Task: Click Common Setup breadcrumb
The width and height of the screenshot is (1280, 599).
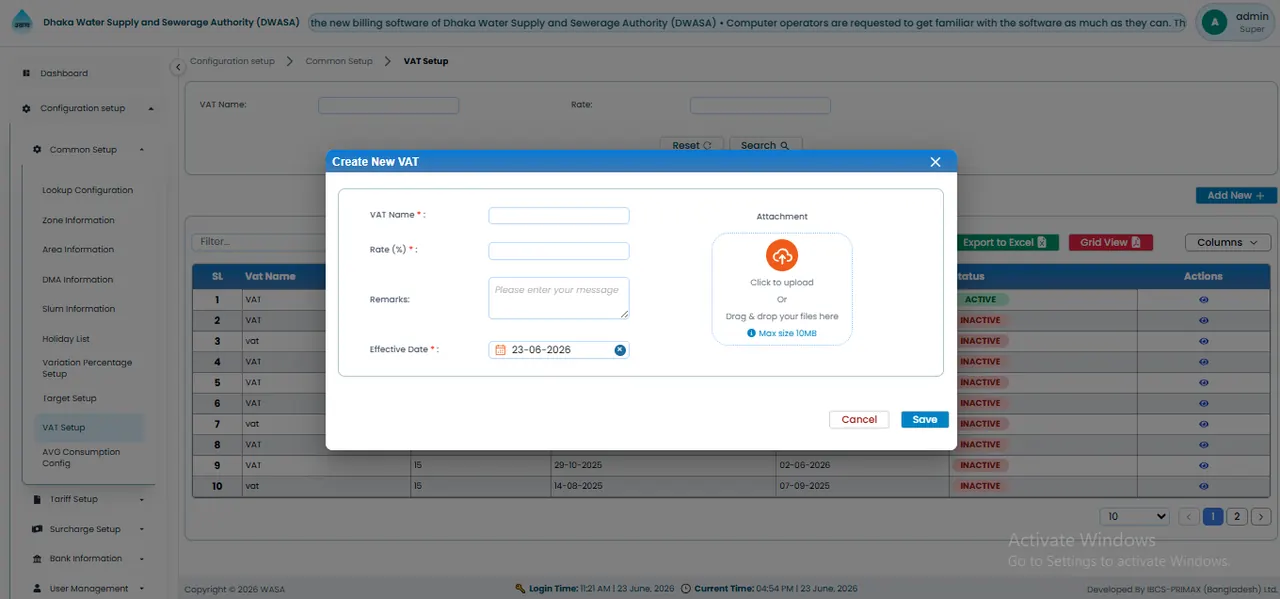Action: [339, 61]
